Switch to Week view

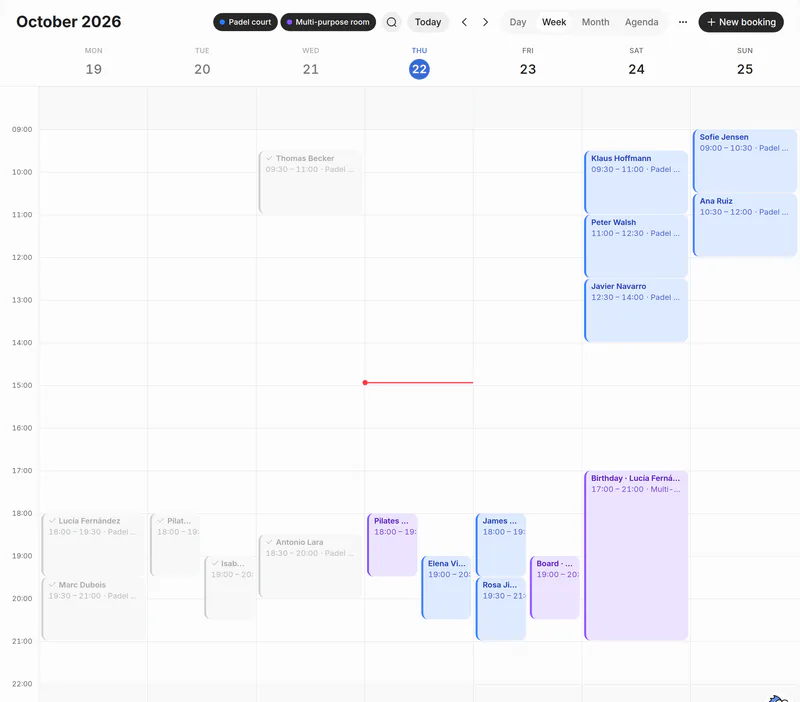coord(554,22)
